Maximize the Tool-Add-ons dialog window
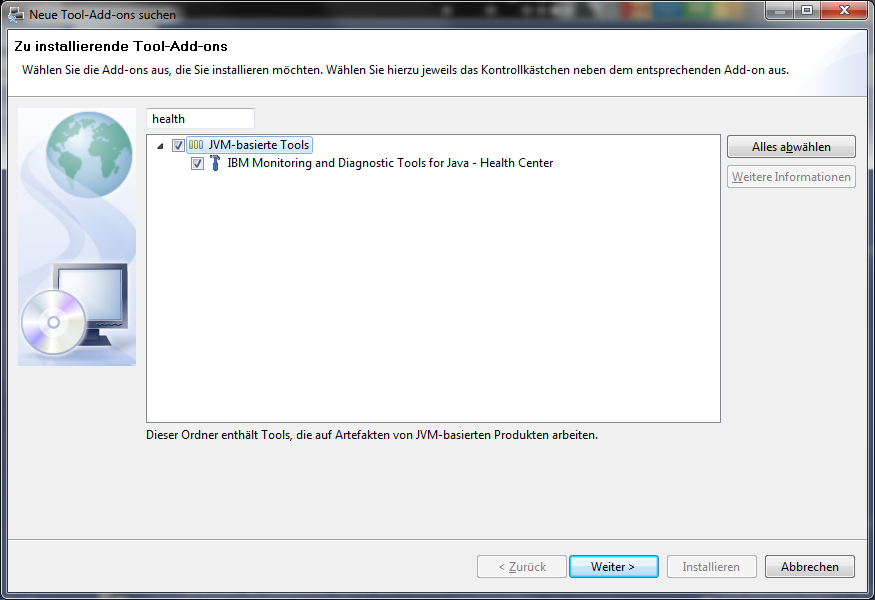Image resolution: width=875 pixels, height=600 pixels. pyautogui.click(x=806, y=10)
